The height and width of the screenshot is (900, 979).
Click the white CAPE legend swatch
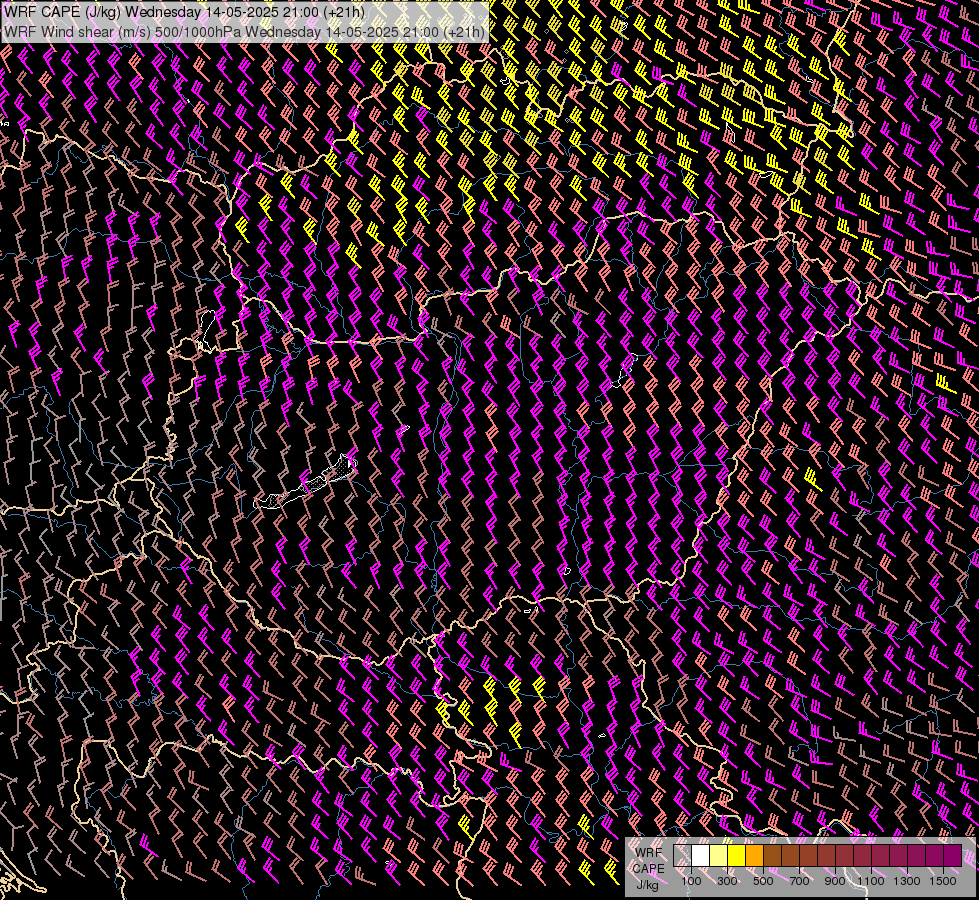tap(701, 855)
